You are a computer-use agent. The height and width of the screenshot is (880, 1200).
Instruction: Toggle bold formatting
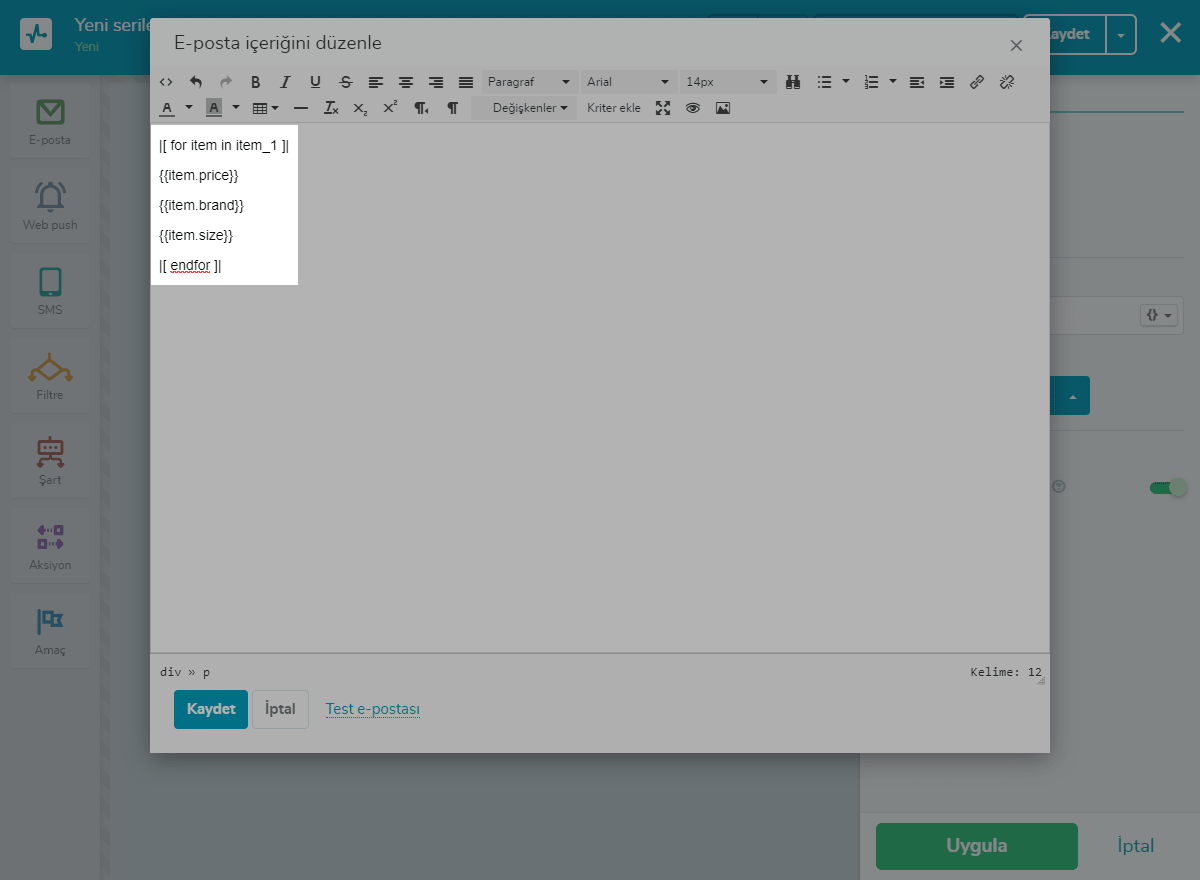[x=256, y=82]
